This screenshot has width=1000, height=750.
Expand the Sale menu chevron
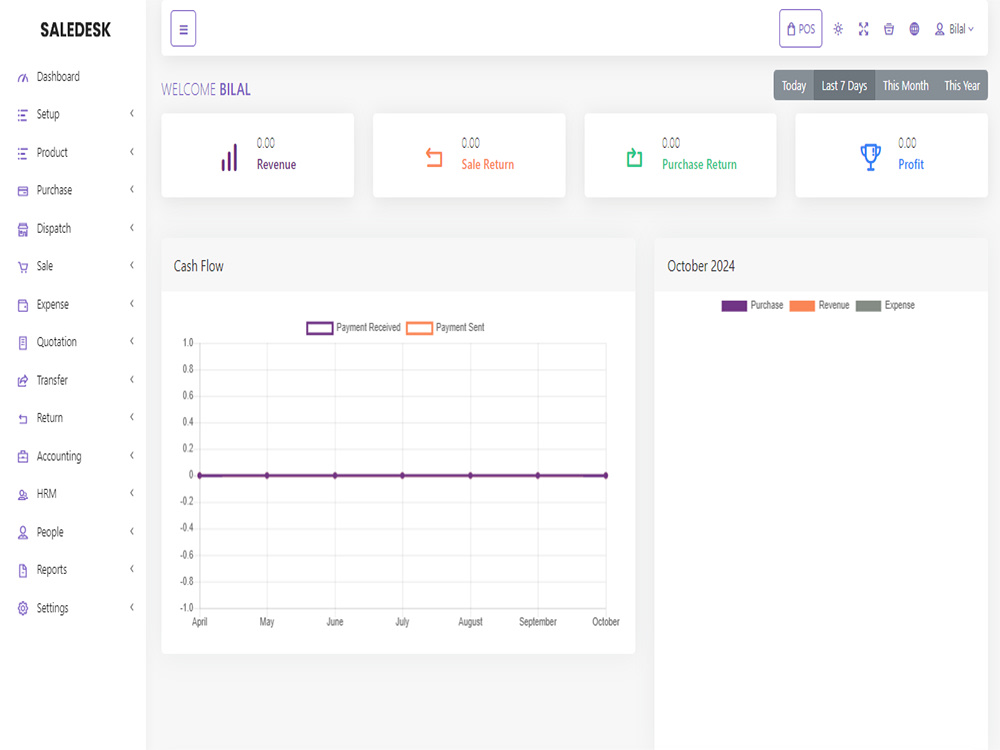click(x=132, y=265)
